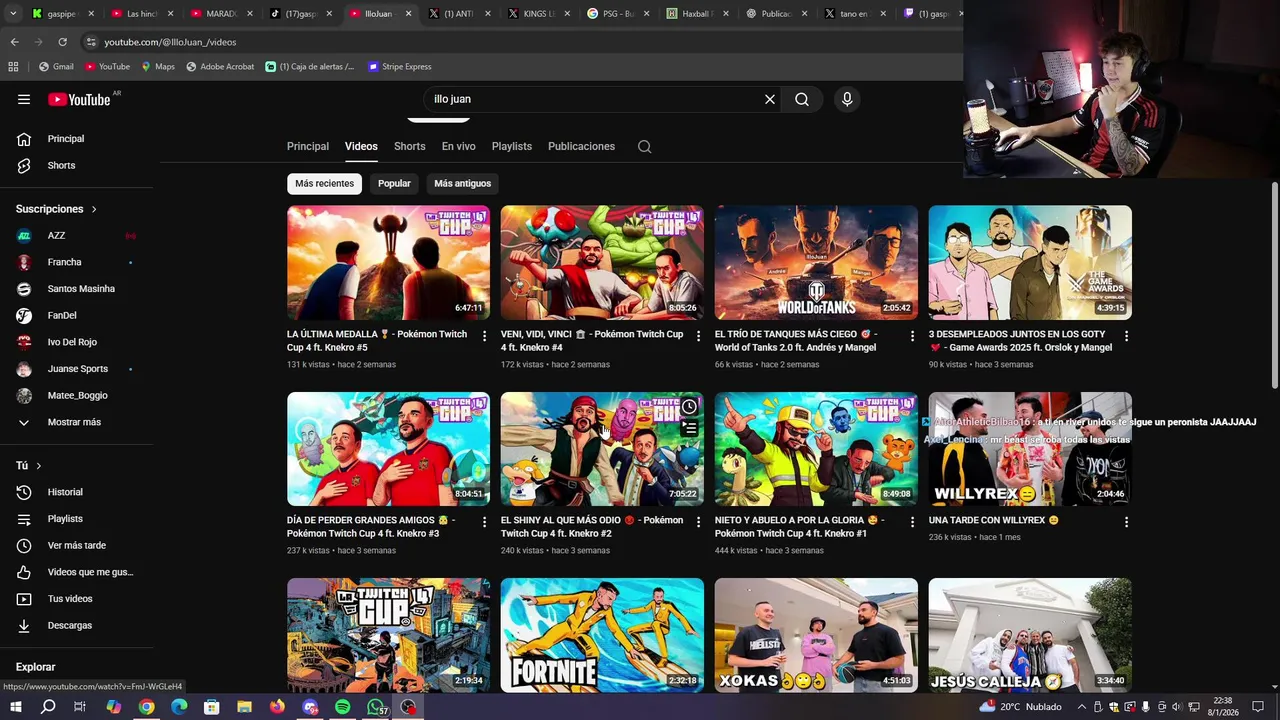This screenshot has width=1280, height=720.
Task: Switch to the Shorts channel tab
Action: point(409,146)
